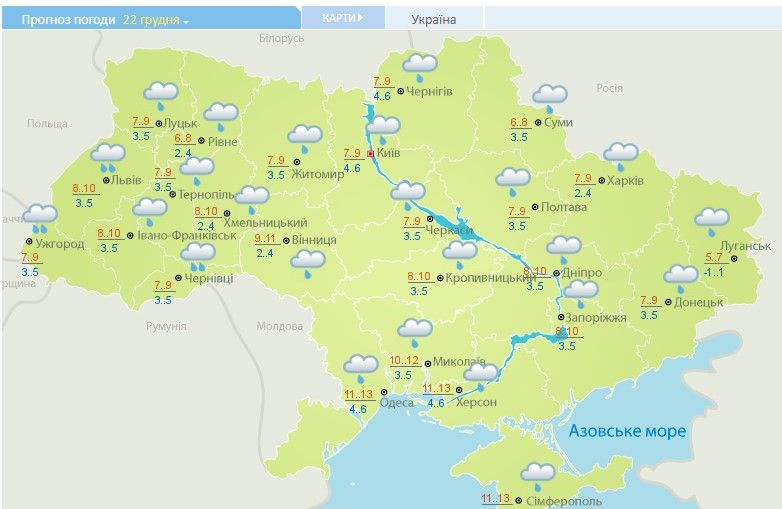Screen dimensions: 782x509
Task: Click the Прогноз погоди header title
Action: point(68,20)
